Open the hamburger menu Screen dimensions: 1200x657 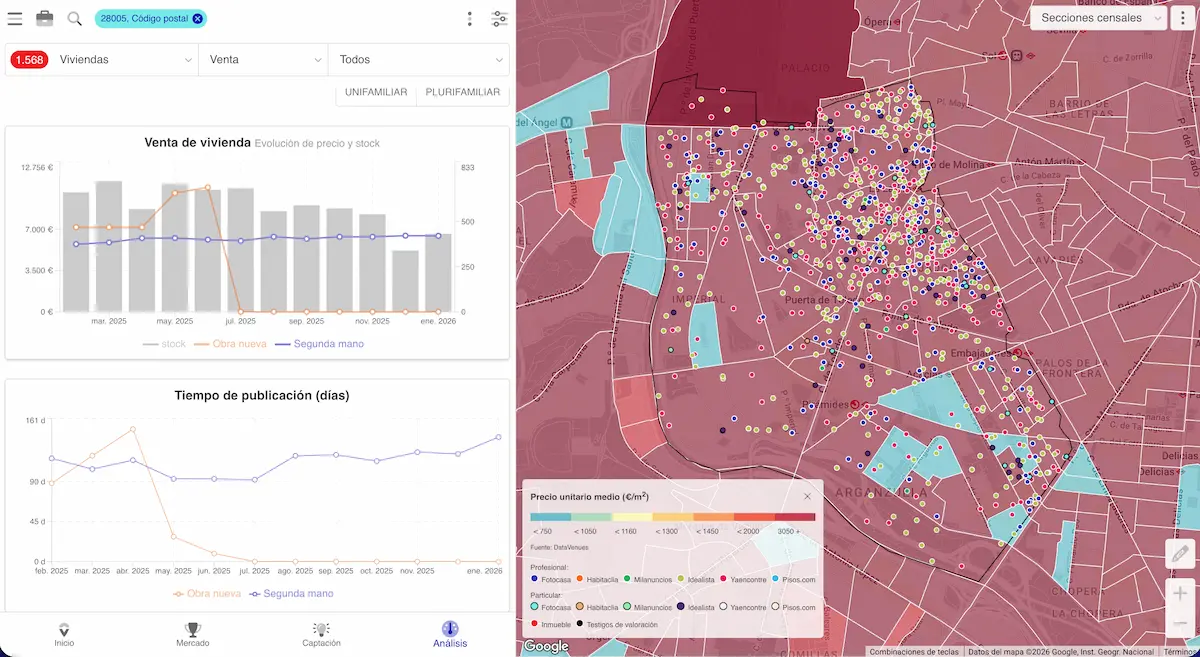[x=16, y=17]
